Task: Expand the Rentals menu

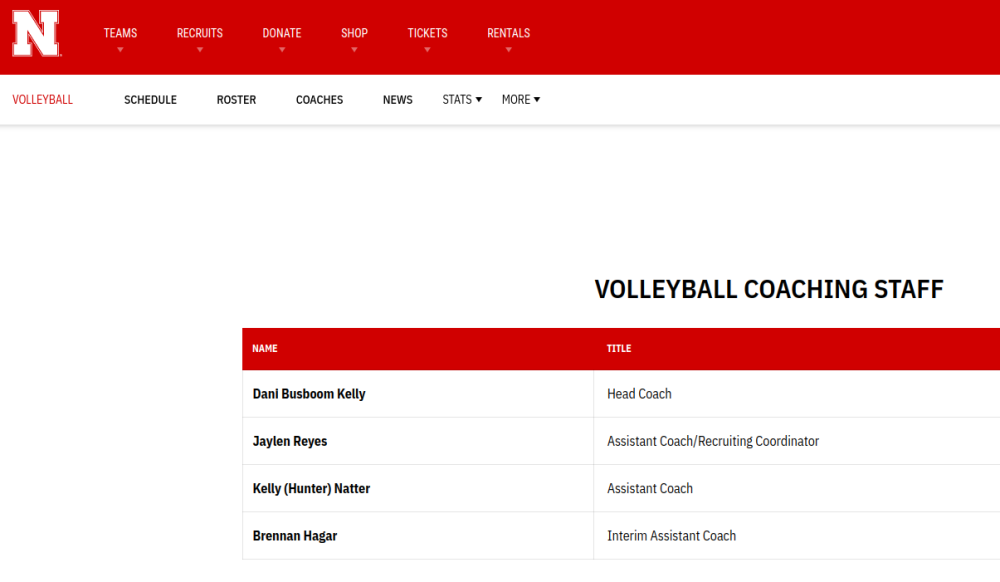Action: 508,34
